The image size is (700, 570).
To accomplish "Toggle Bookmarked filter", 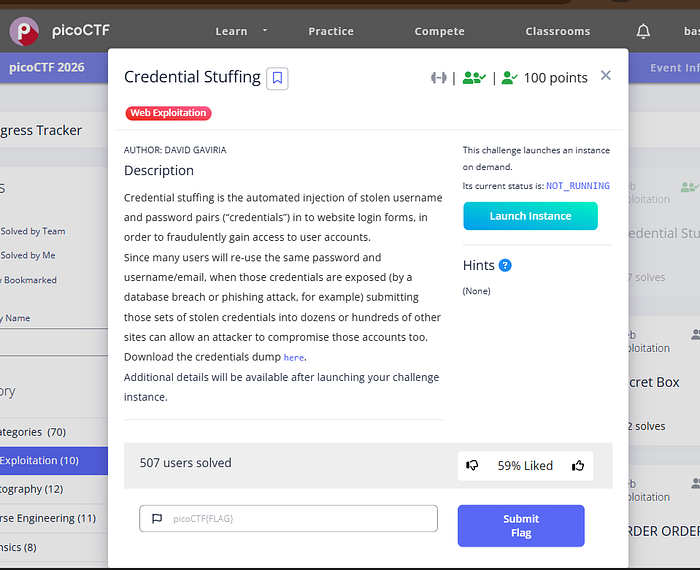I will click(29, 280).
